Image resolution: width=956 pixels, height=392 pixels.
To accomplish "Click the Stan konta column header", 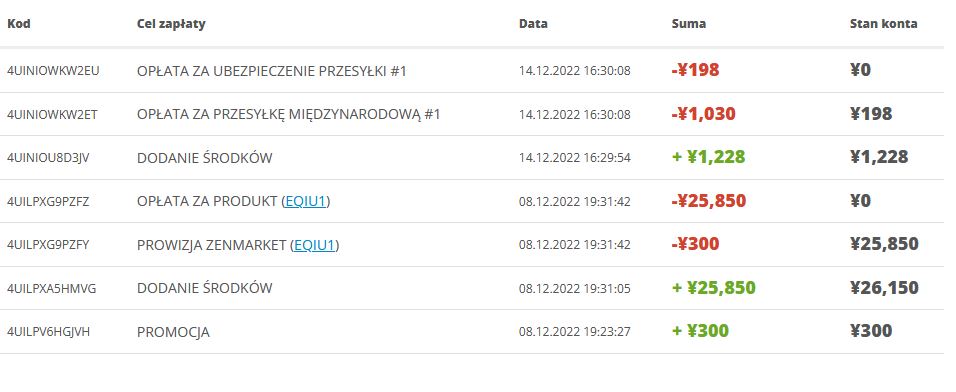I will click(x=884, y=24).
